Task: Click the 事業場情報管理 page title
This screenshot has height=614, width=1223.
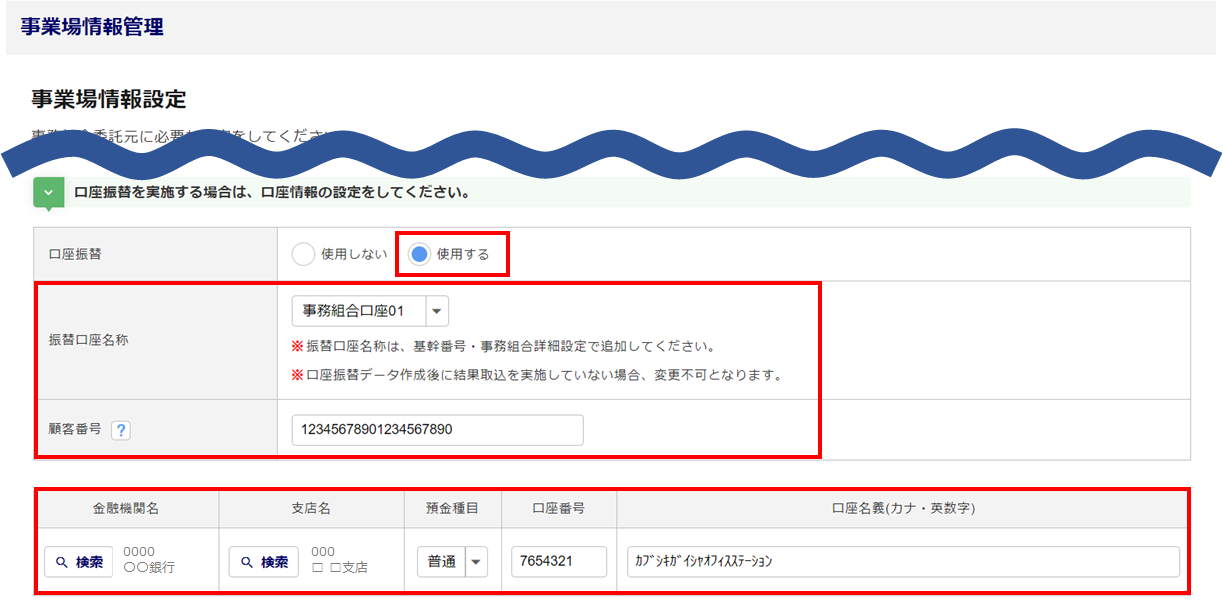Action: pos(92,27)
